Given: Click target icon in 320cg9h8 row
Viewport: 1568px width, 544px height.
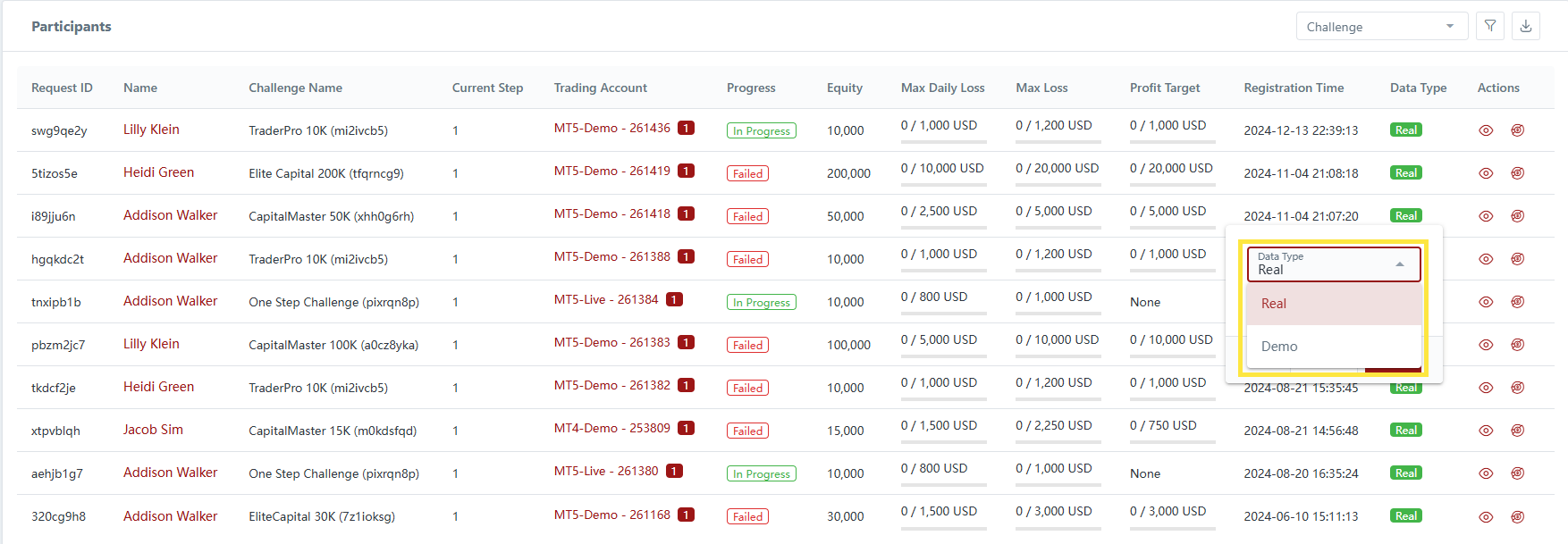Looking at the screenshot, I should 1517,516.
